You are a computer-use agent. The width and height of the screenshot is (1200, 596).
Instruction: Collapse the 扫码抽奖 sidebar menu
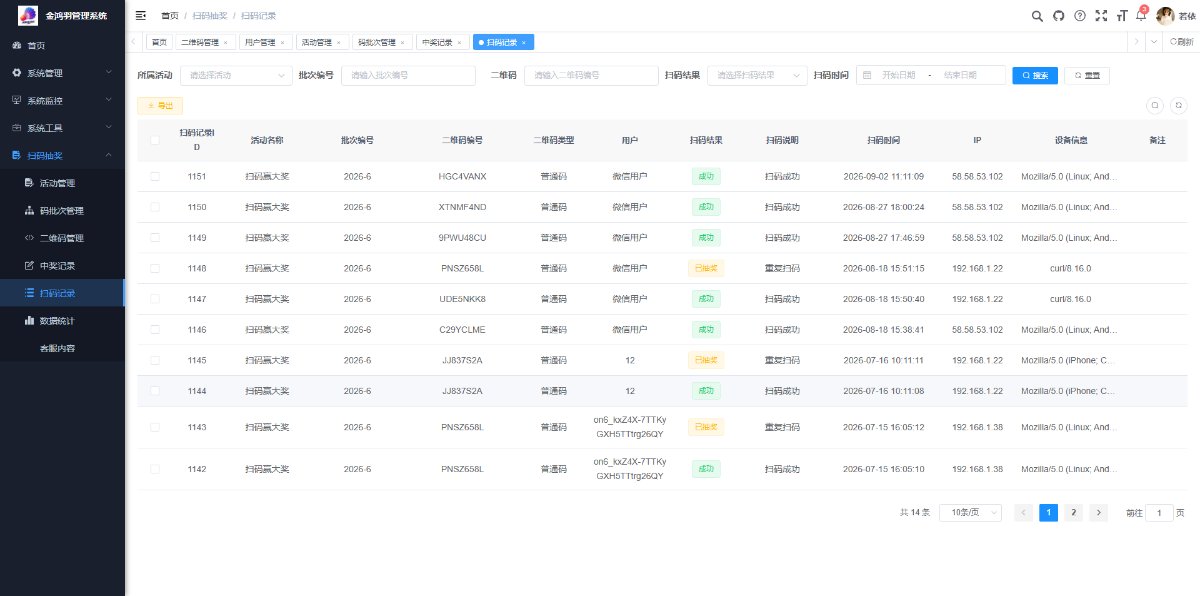coord(62,156)
